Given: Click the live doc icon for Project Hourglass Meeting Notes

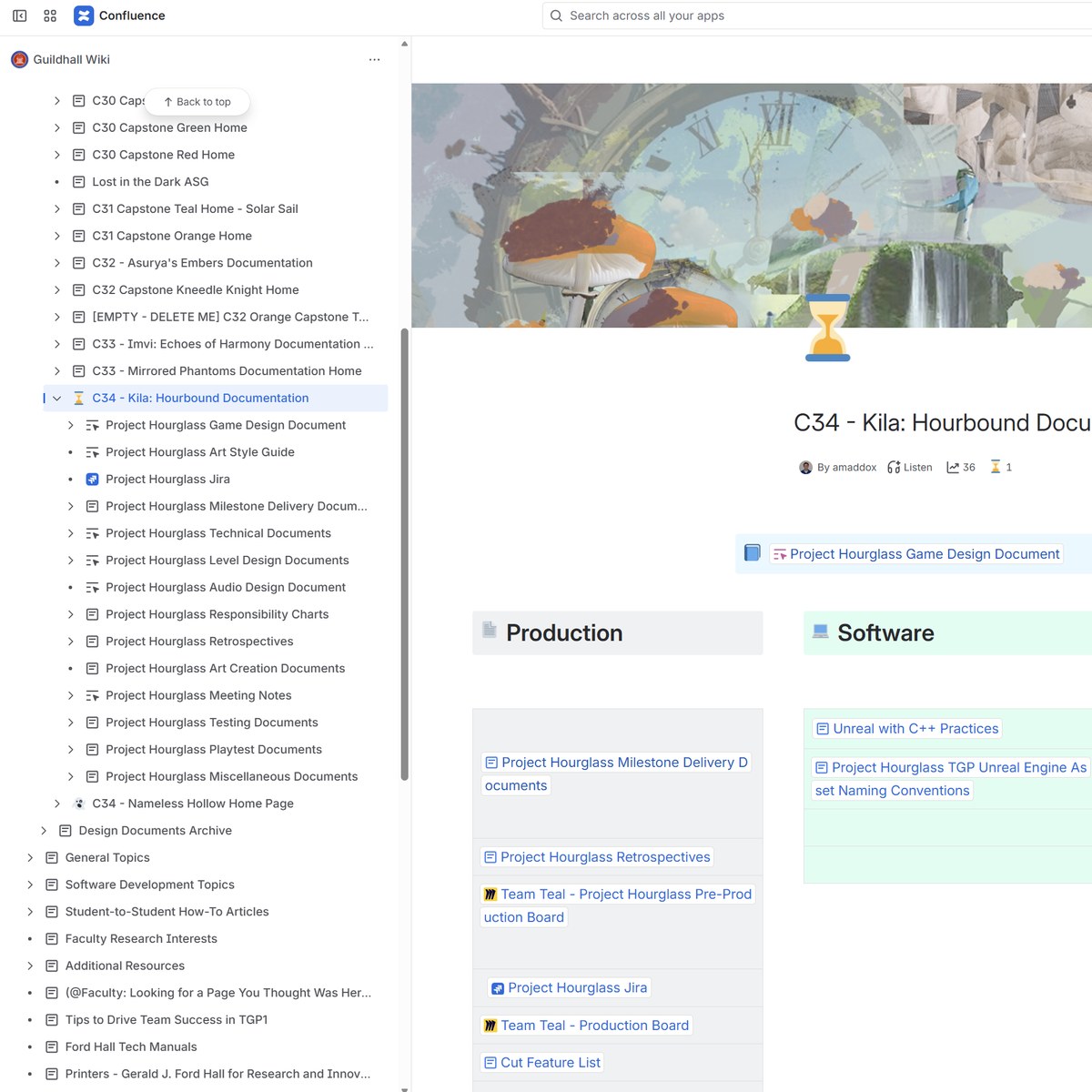Looking at the screenshot, I should click(x=92, y=695).
